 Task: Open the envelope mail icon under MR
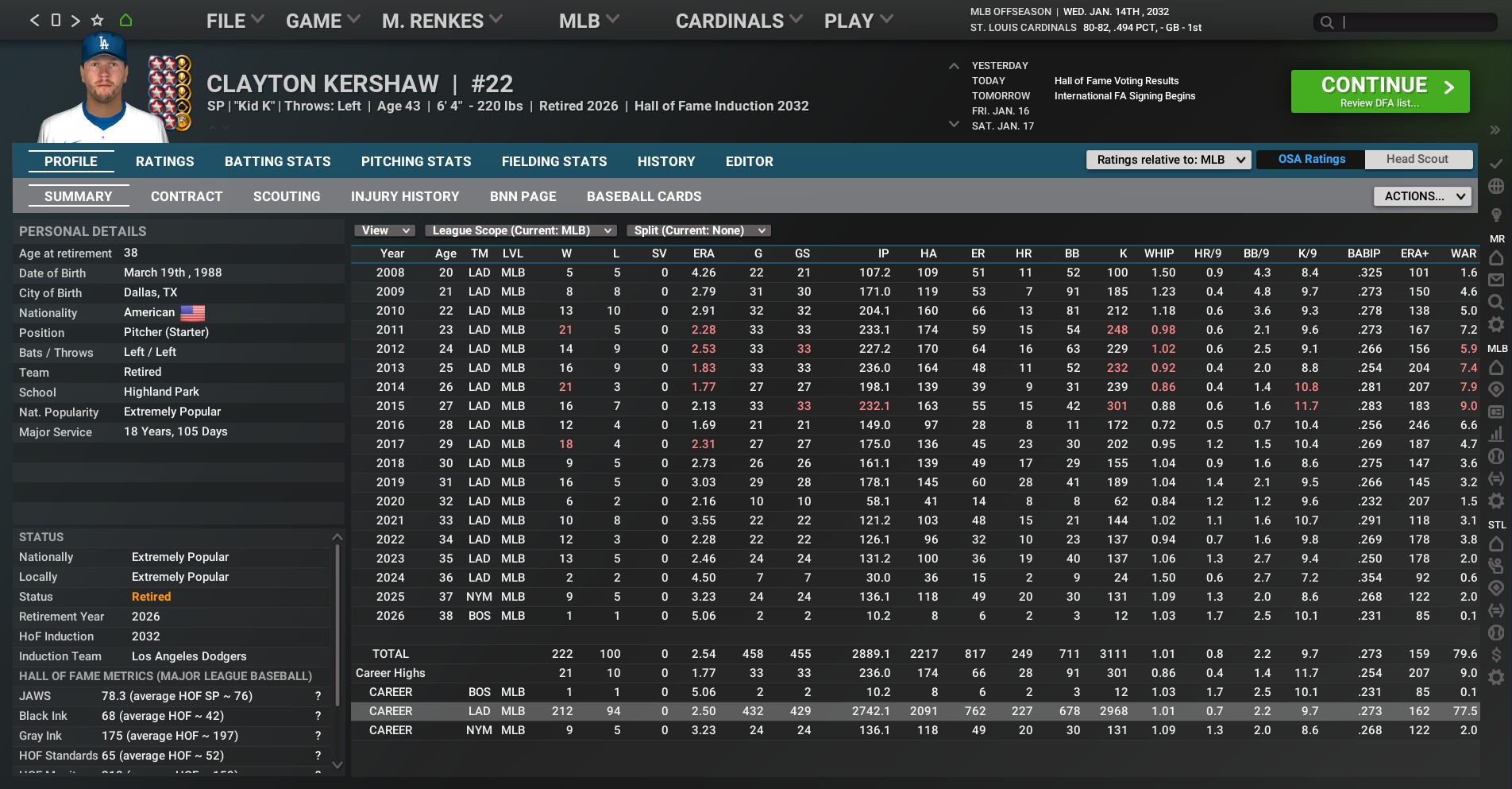click(1496, 280)
